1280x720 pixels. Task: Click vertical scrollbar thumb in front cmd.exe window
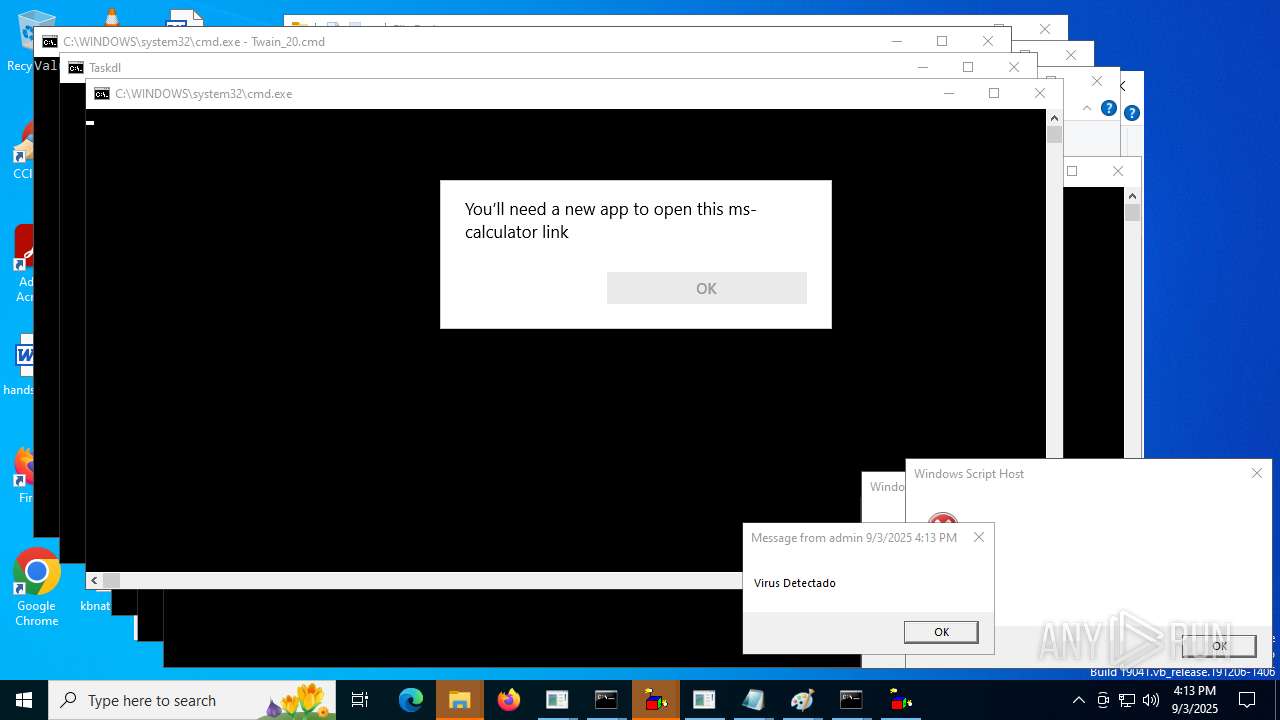[1054, 135]
